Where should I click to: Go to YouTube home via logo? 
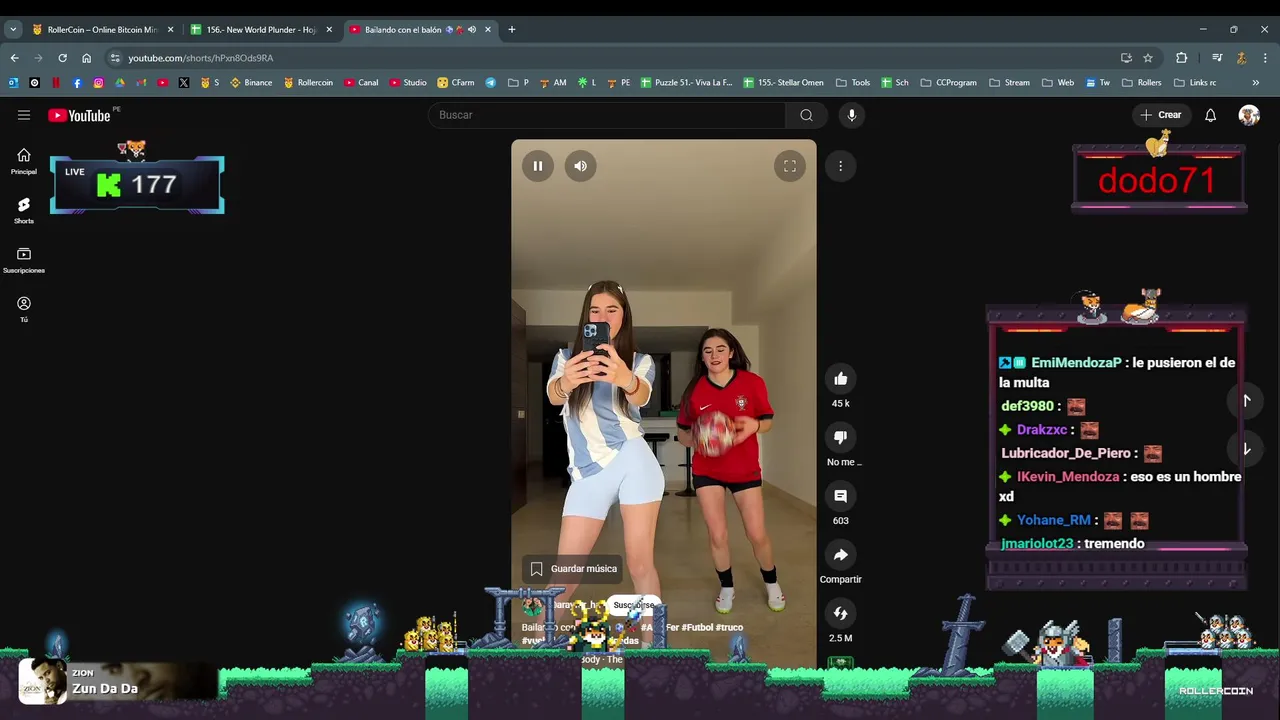click(x=79, y=115)
